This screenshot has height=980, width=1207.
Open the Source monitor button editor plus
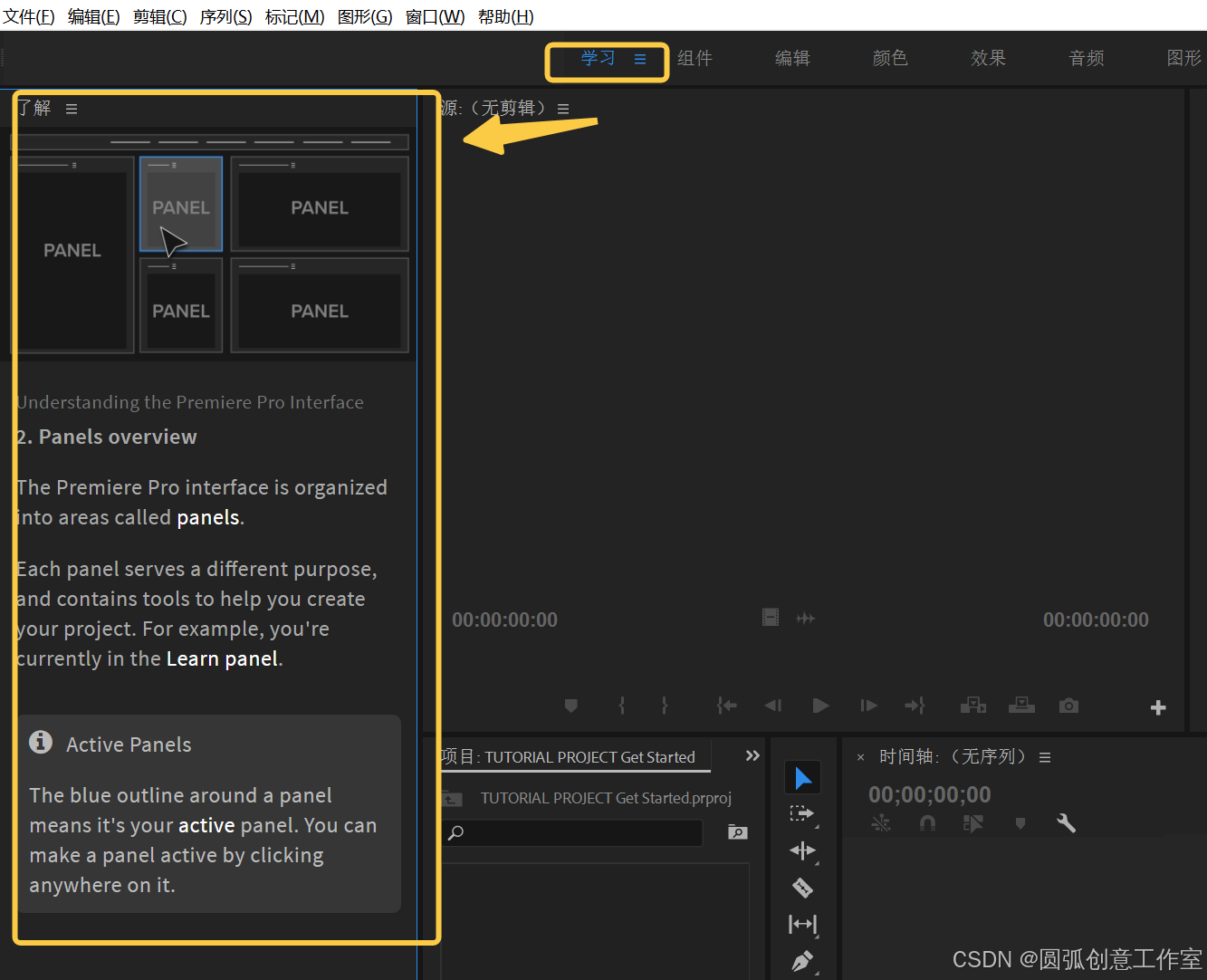click(1158, 707)
